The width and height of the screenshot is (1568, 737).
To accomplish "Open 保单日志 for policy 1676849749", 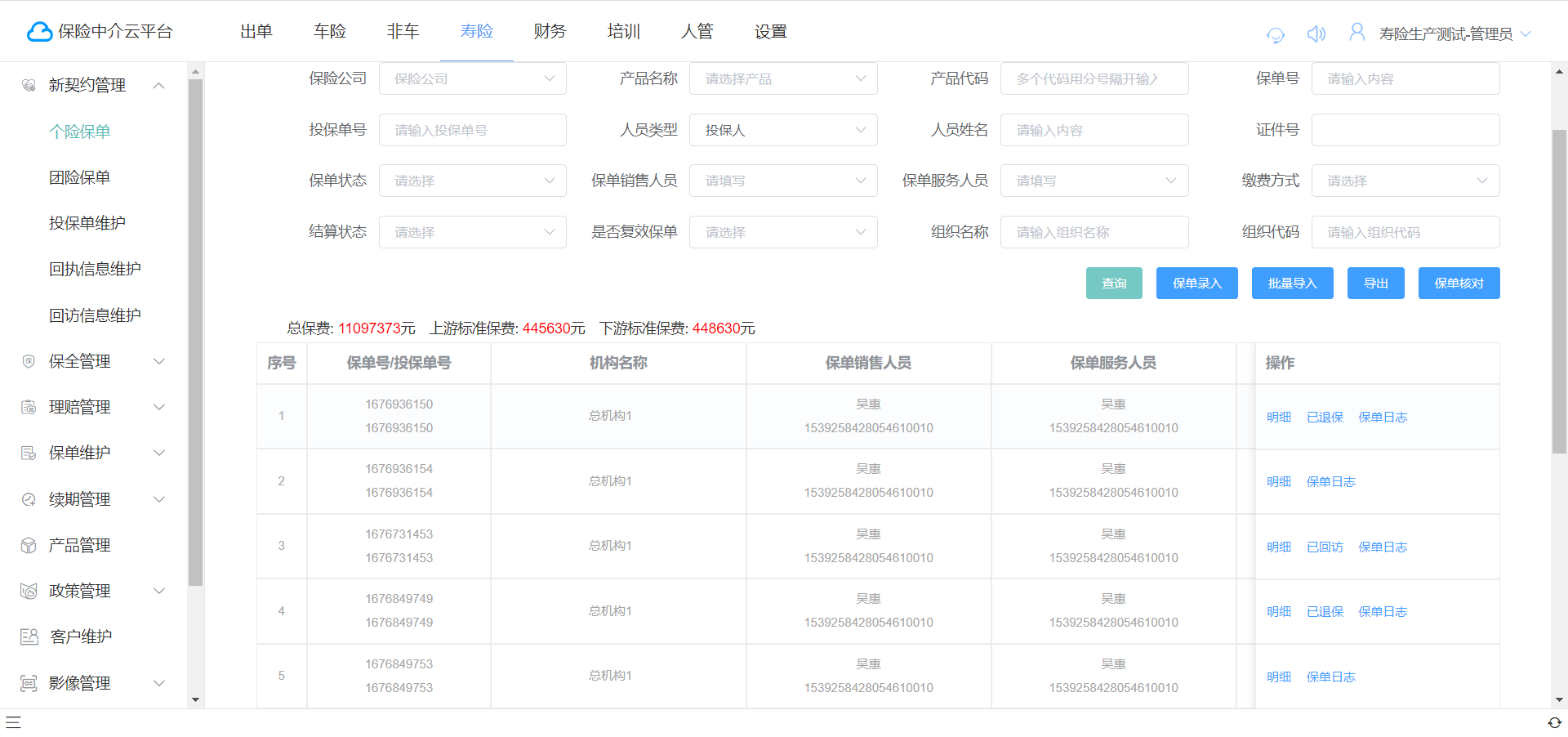I will (1383, 611).
